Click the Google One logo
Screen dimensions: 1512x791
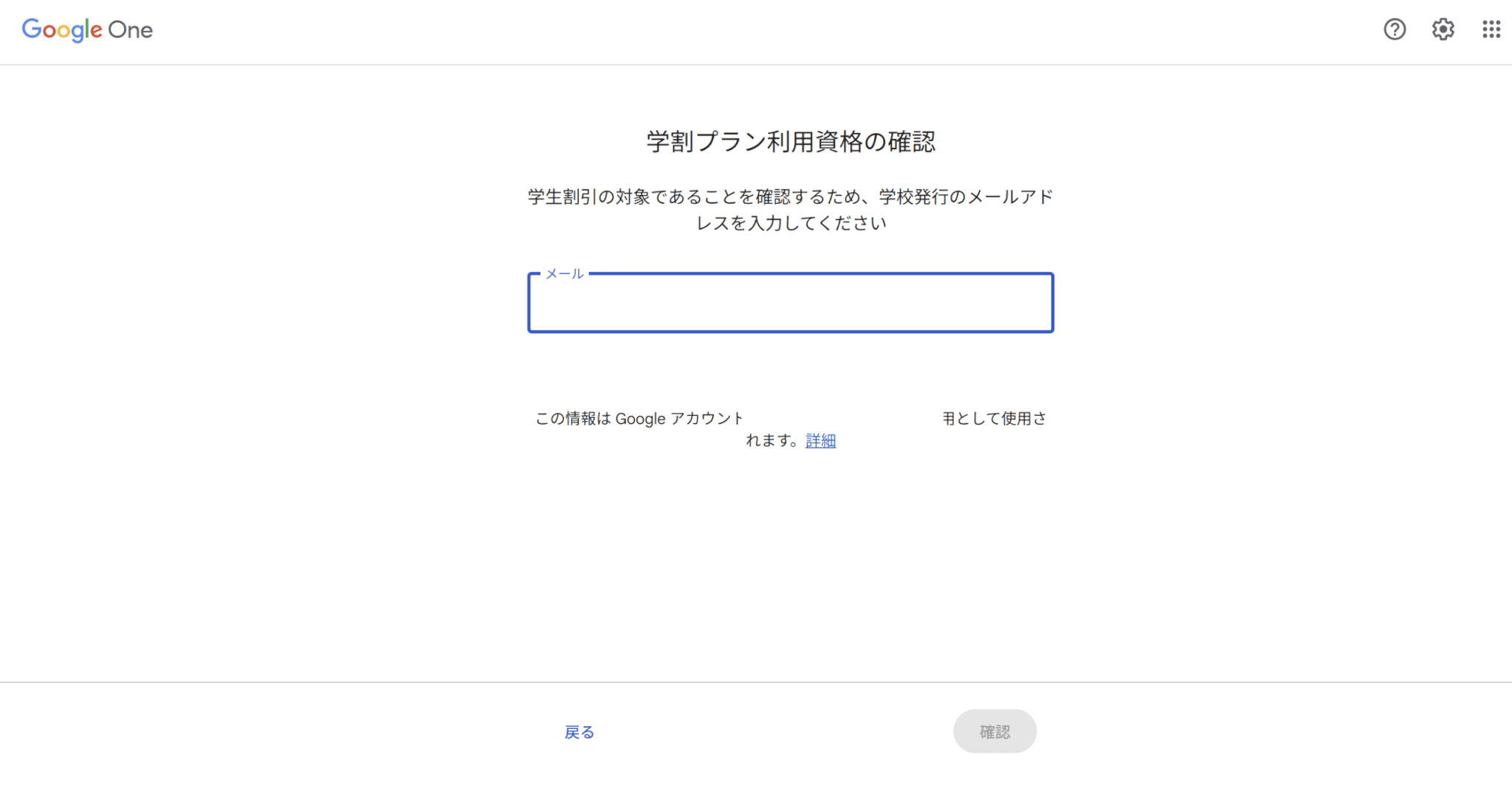[x=87, y=30]
